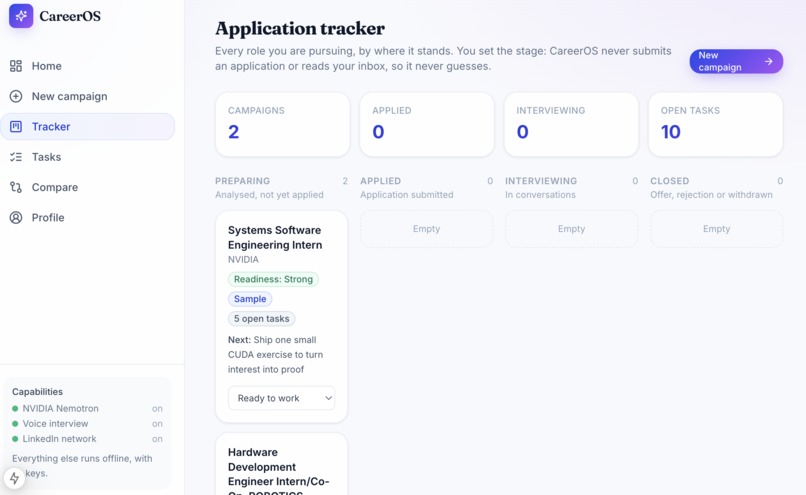Screen dimensions: 806x495
Task: Click the Sample tag badge
Action: click(250, 299)
